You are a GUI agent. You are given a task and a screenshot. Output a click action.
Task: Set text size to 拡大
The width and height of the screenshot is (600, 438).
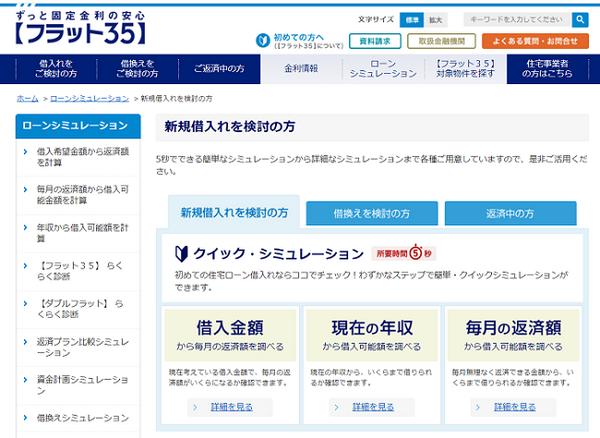(435, 20)
